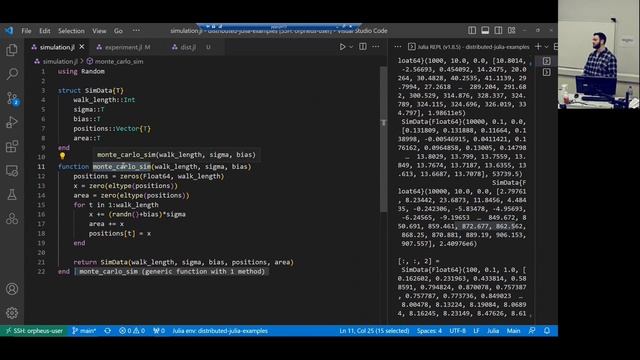Open the Accounts menu icon
This screenshot has height=360, width=640.
(x=12, y=289)
